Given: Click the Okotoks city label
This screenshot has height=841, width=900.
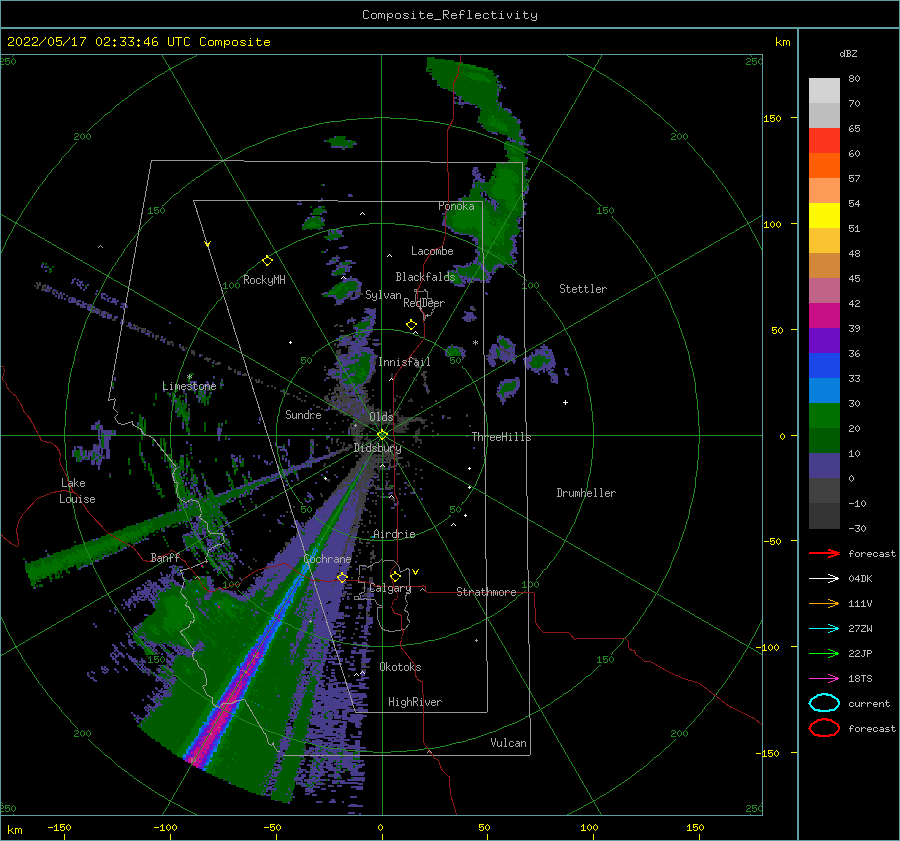Looking at the screenshot, I should [400, 667].
